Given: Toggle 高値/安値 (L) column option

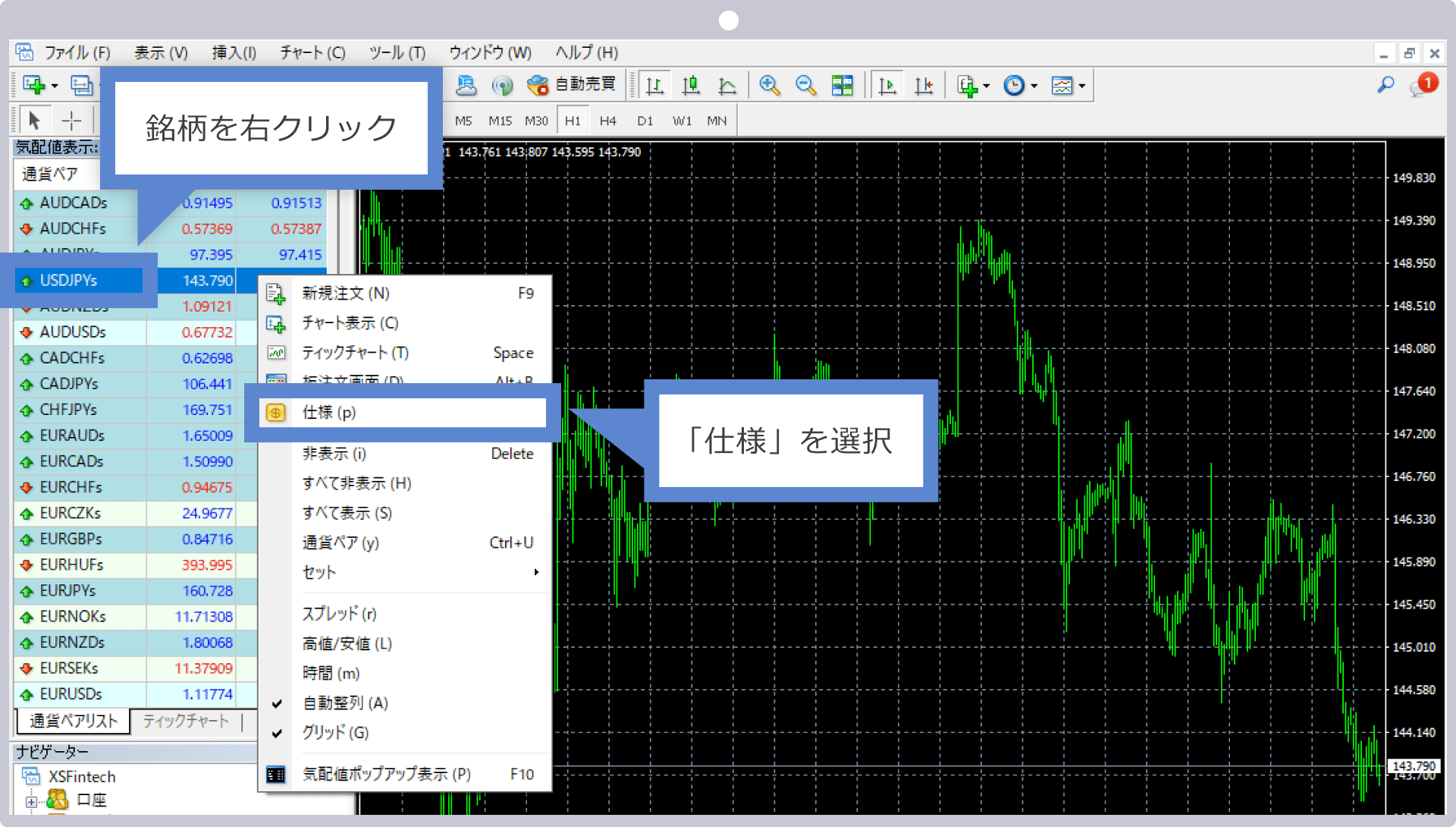Looking at the screenshot, I should [x=404, y=643].
